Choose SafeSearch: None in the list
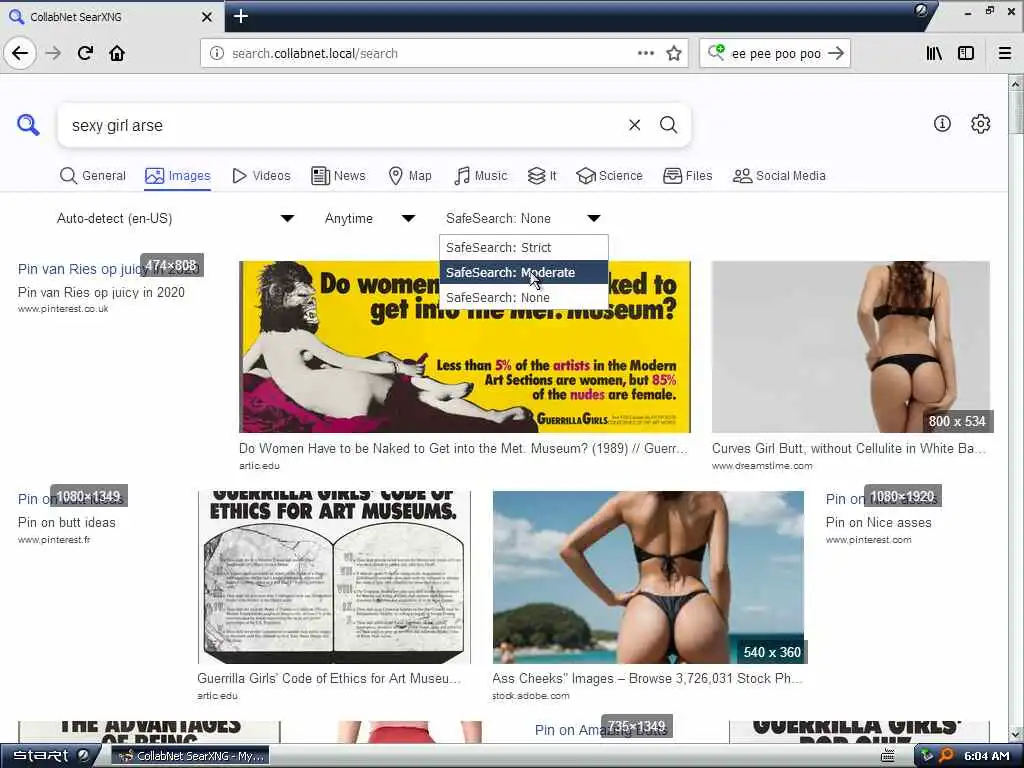The height and width of the screenshot is (768, 1024). 524,297
